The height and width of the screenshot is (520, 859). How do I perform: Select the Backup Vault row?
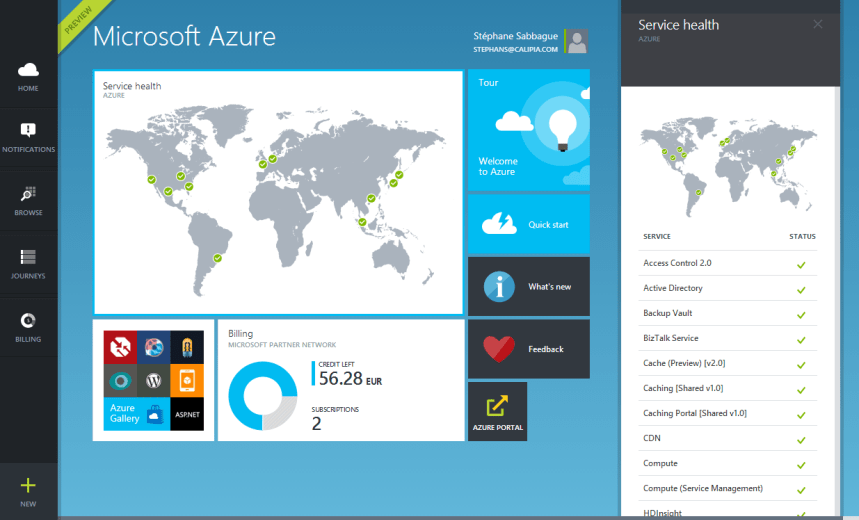pos(728,313)
